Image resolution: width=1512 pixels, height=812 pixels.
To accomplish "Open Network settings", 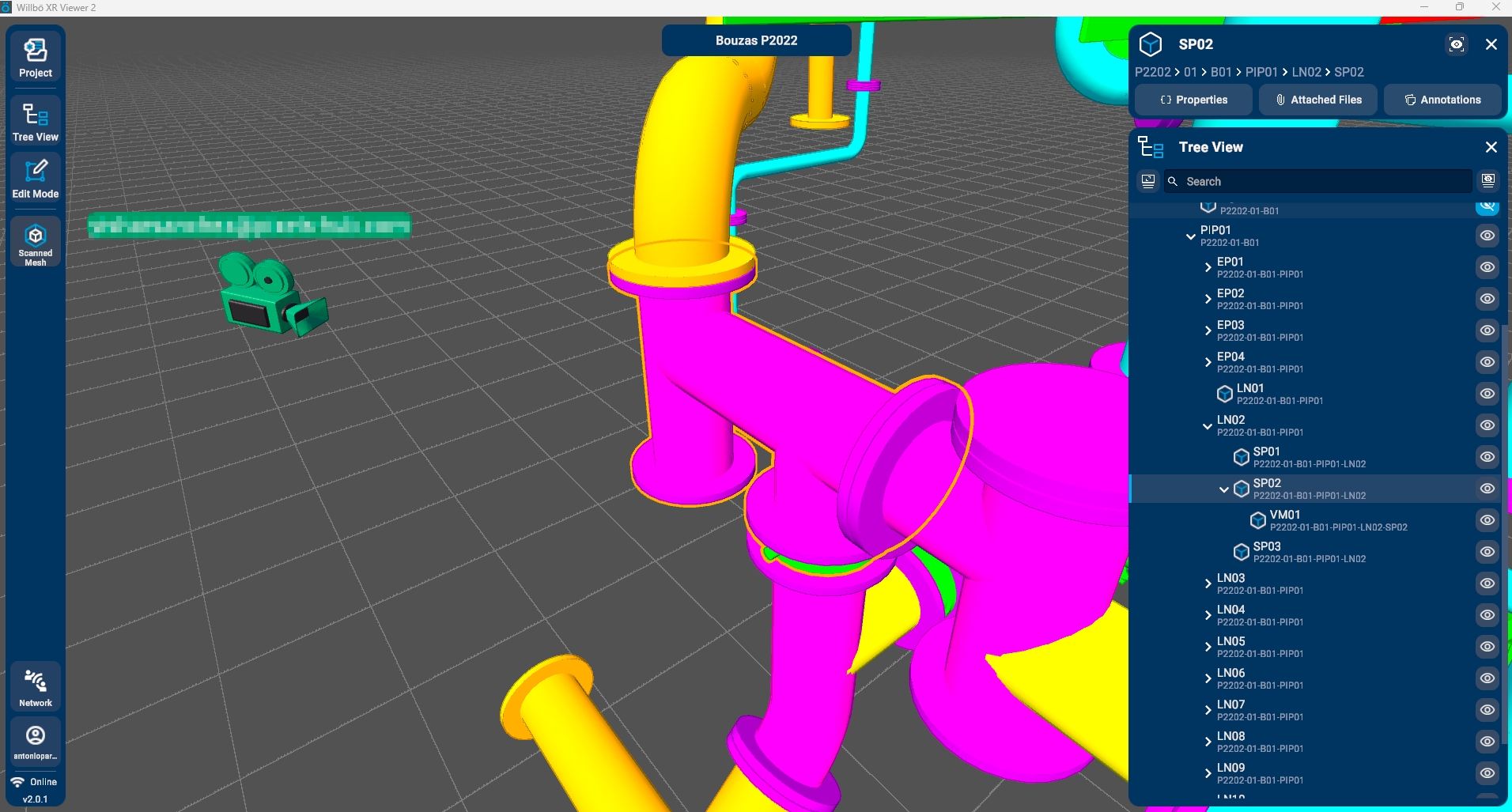I will pyautogui.click(x=36, y=687).
